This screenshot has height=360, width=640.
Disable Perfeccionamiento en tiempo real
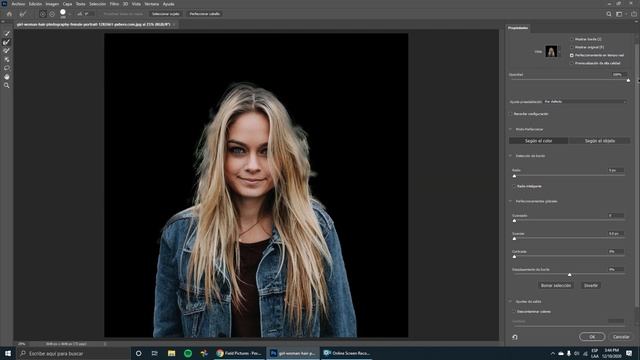pyautogui.click(x=571, y=55)
